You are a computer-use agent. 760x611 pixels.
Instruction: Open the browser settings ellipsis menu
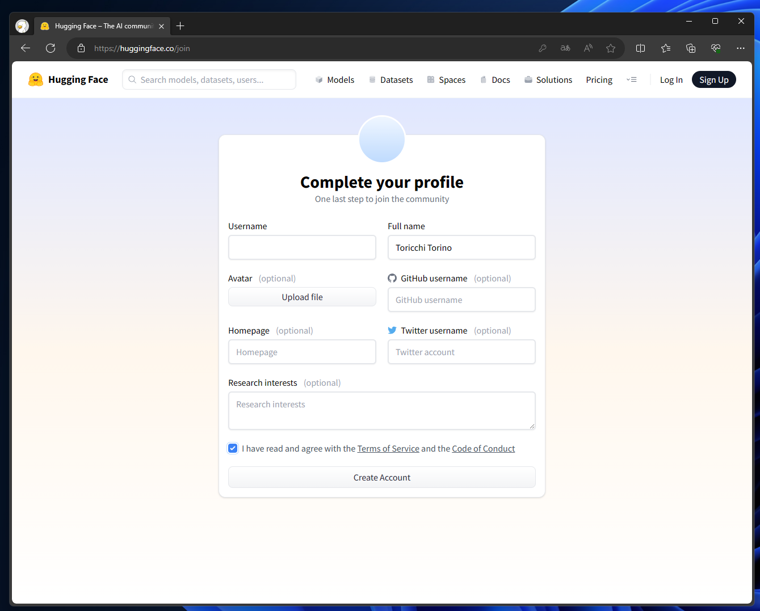(x=740, y=48)
